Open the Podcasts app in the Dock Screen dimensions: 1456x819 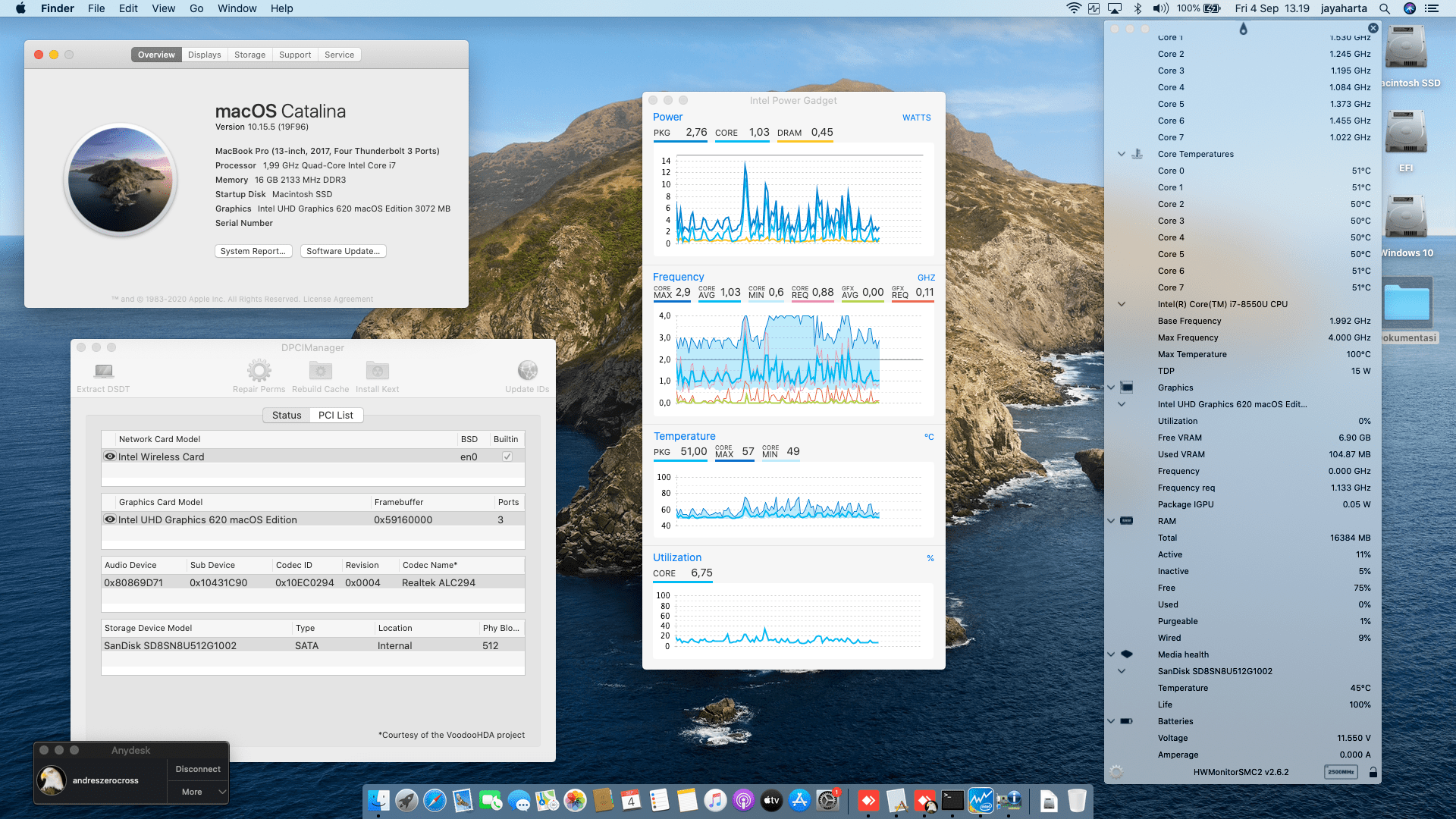pos(743,800)
